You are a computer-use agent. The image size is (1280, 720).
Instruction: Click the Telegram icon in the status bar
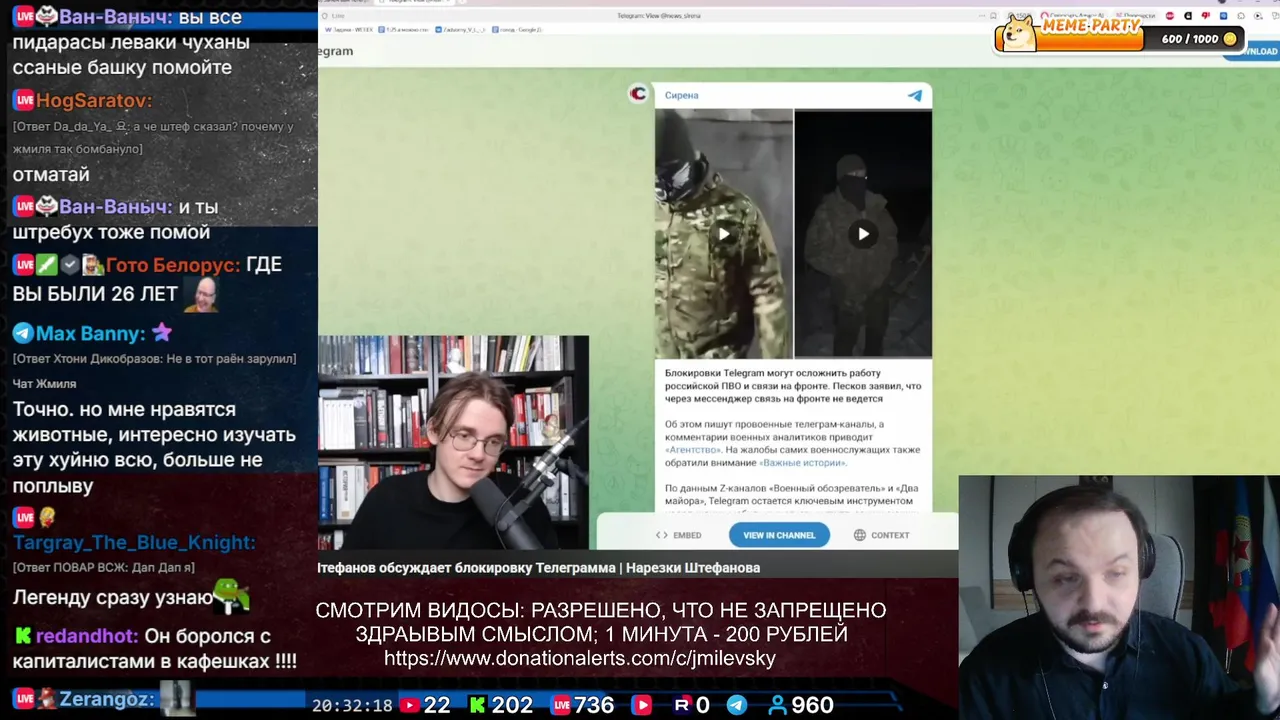tap(736, 705)
